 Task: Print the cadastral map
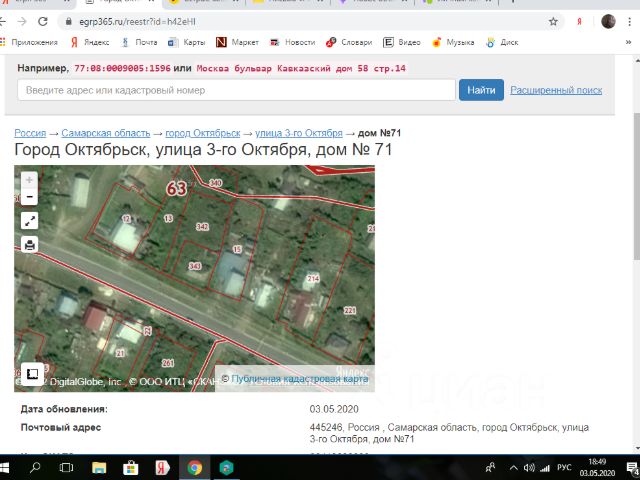[x=29, y=245]
